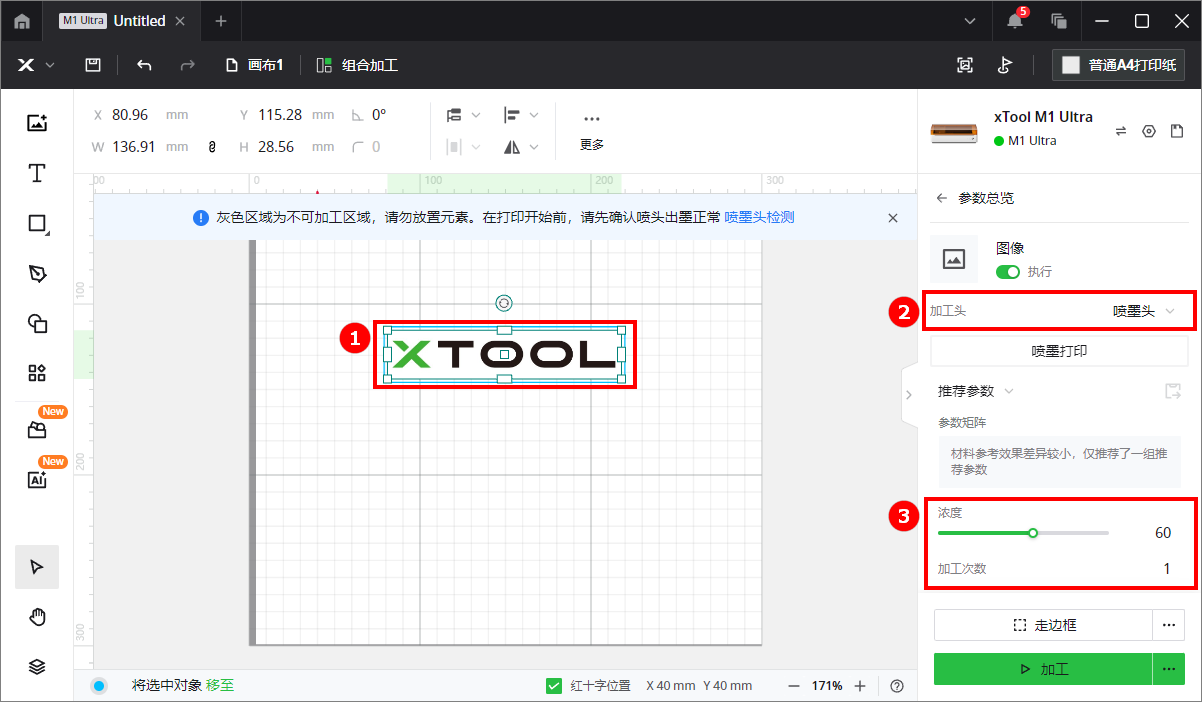Select the Pen vector tool
Screen dimensions: 1202x702
(x=37, y=273)
